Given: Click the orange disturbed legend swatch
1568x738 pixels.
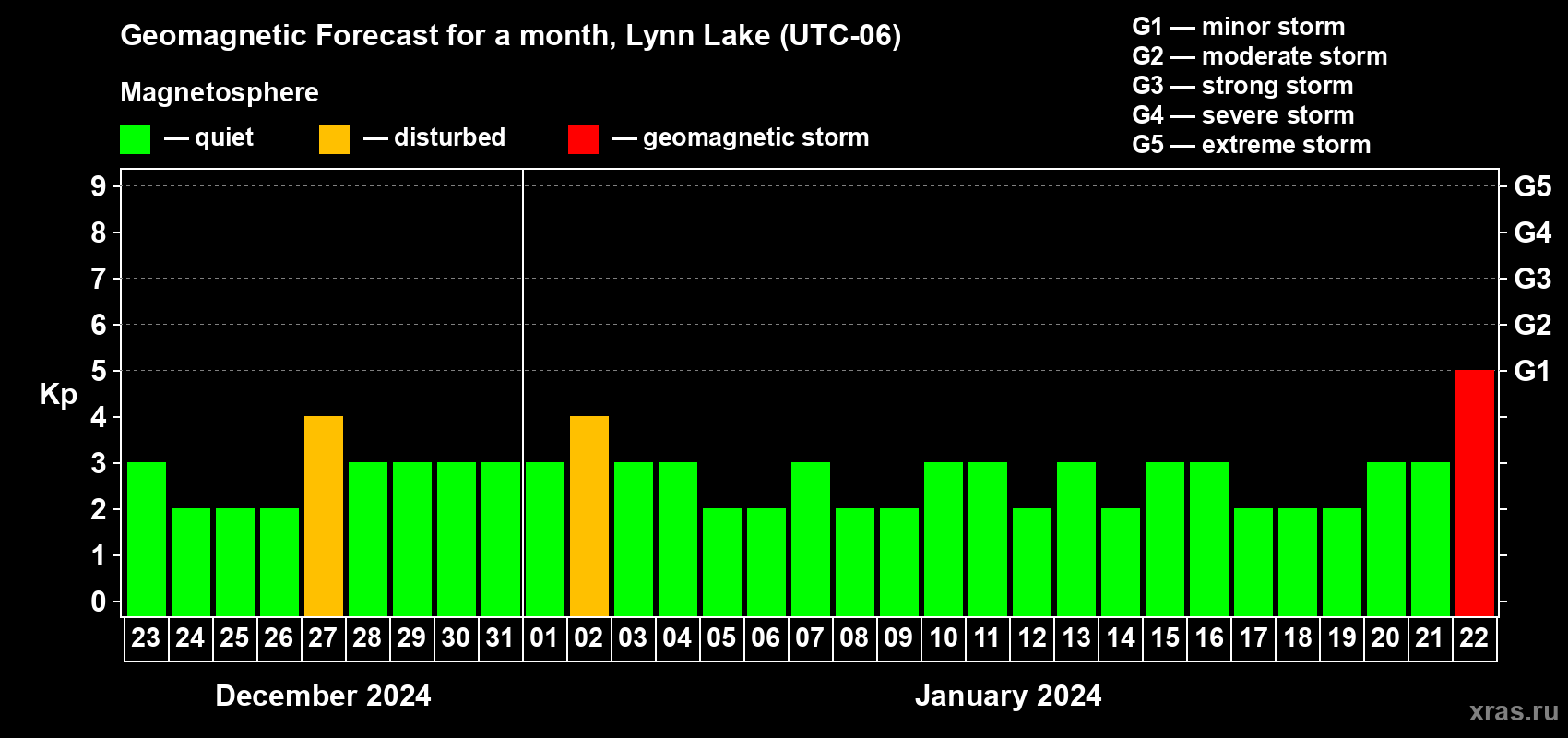Looking at the screenshot, I should [334, 139].
